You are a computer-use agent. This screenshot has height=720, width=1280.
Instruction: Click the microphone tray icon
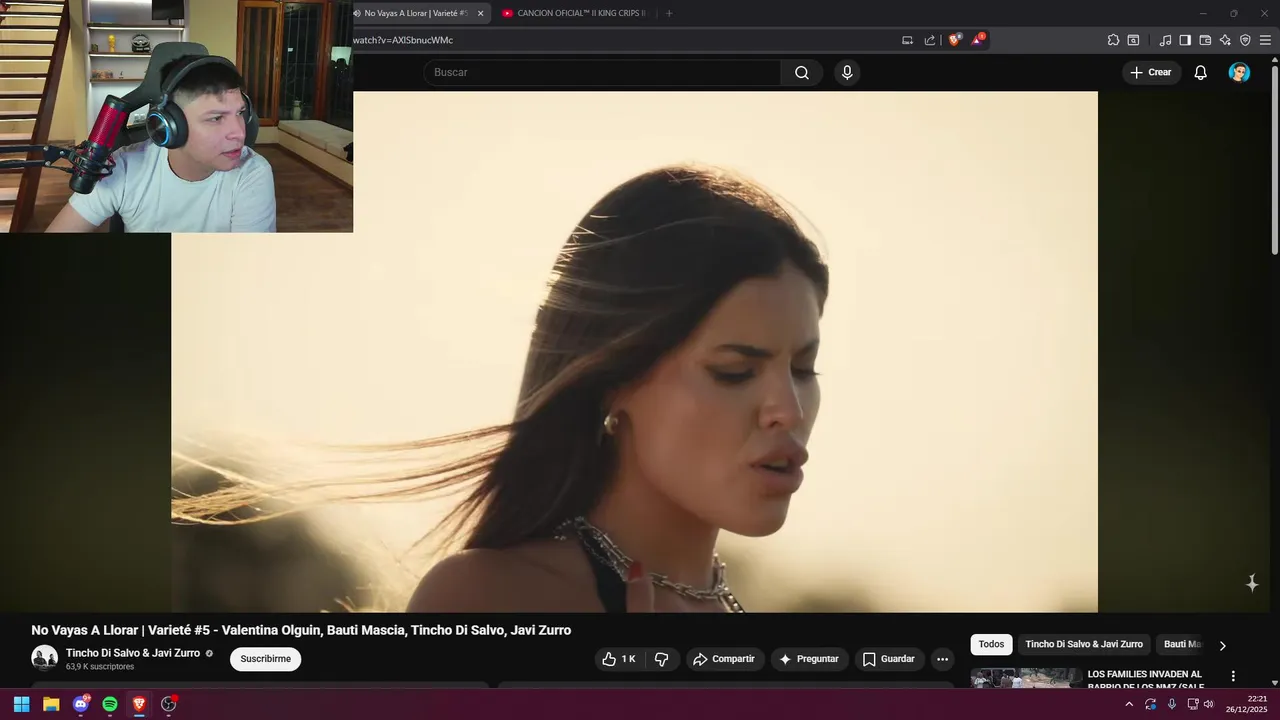coord(1172,704)
